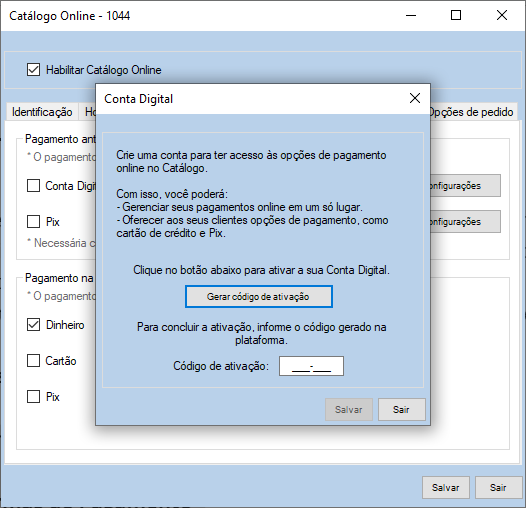Minimize the Catálogo Online window
Screen dimensions: 526x508
click(411, 15)
